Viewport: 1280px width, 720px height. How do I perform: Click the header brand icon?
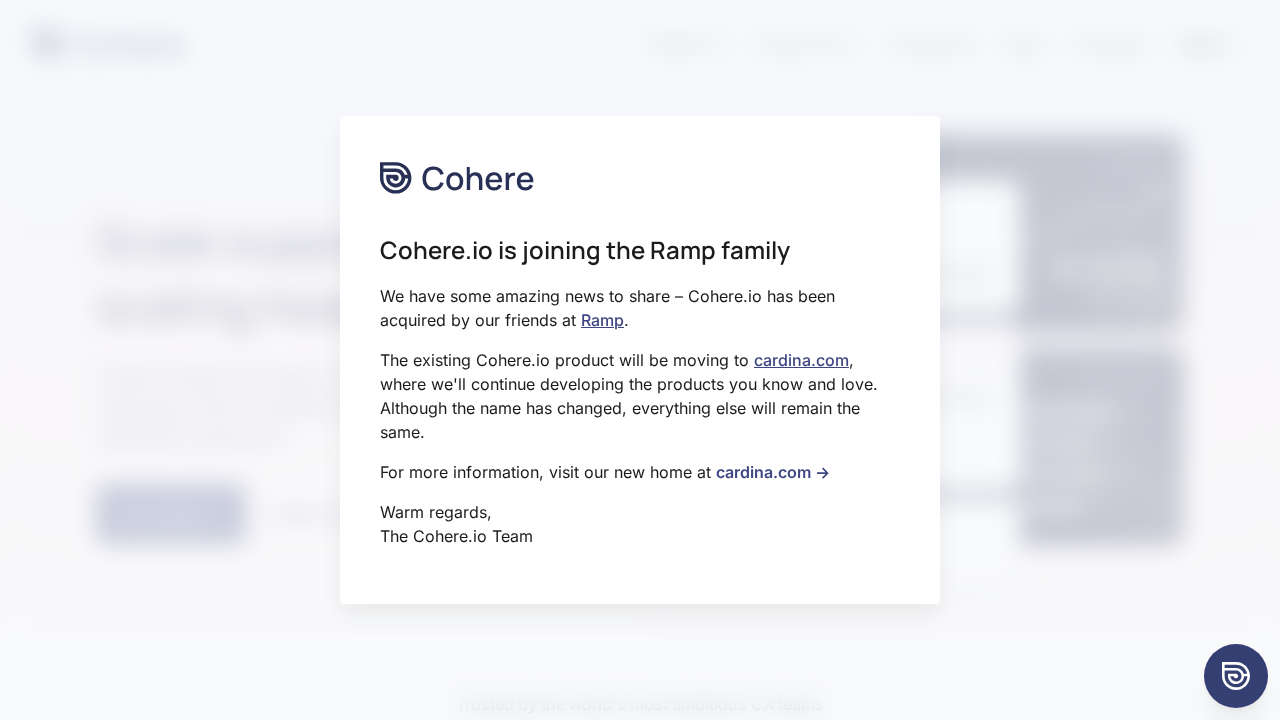[47, 44]
